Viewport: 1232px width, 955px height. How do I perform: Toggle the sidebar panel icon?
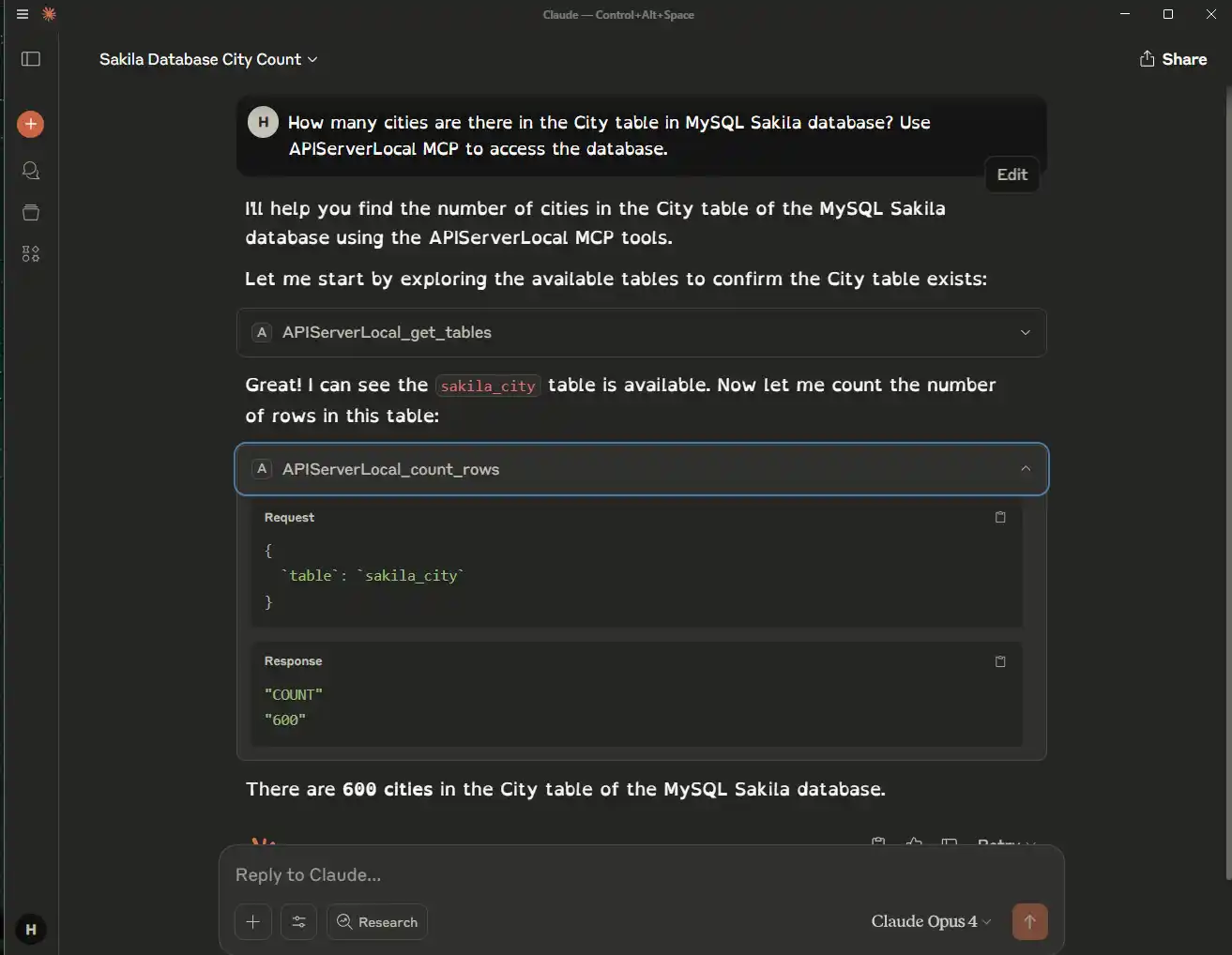point(31,59)
